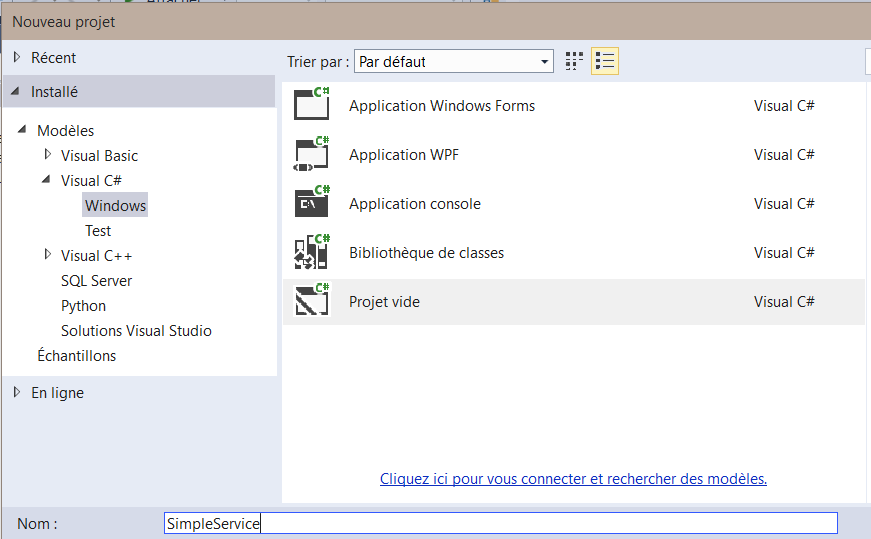
Task: Open the Échantillons category
Action: tap(76, 356)
